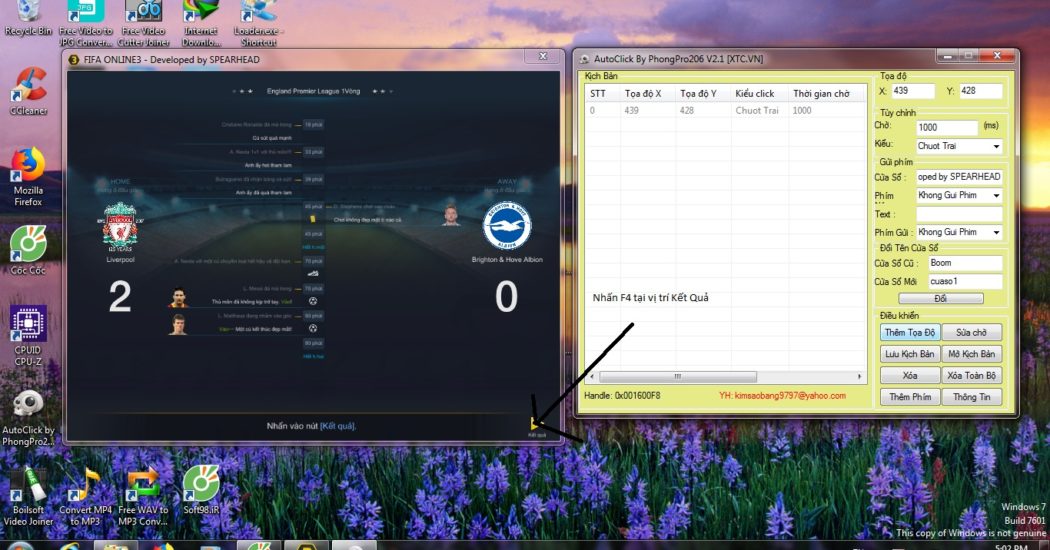1050x550 pixels.
Task: Click the England Premier League round title
Action: pos(313,91)
